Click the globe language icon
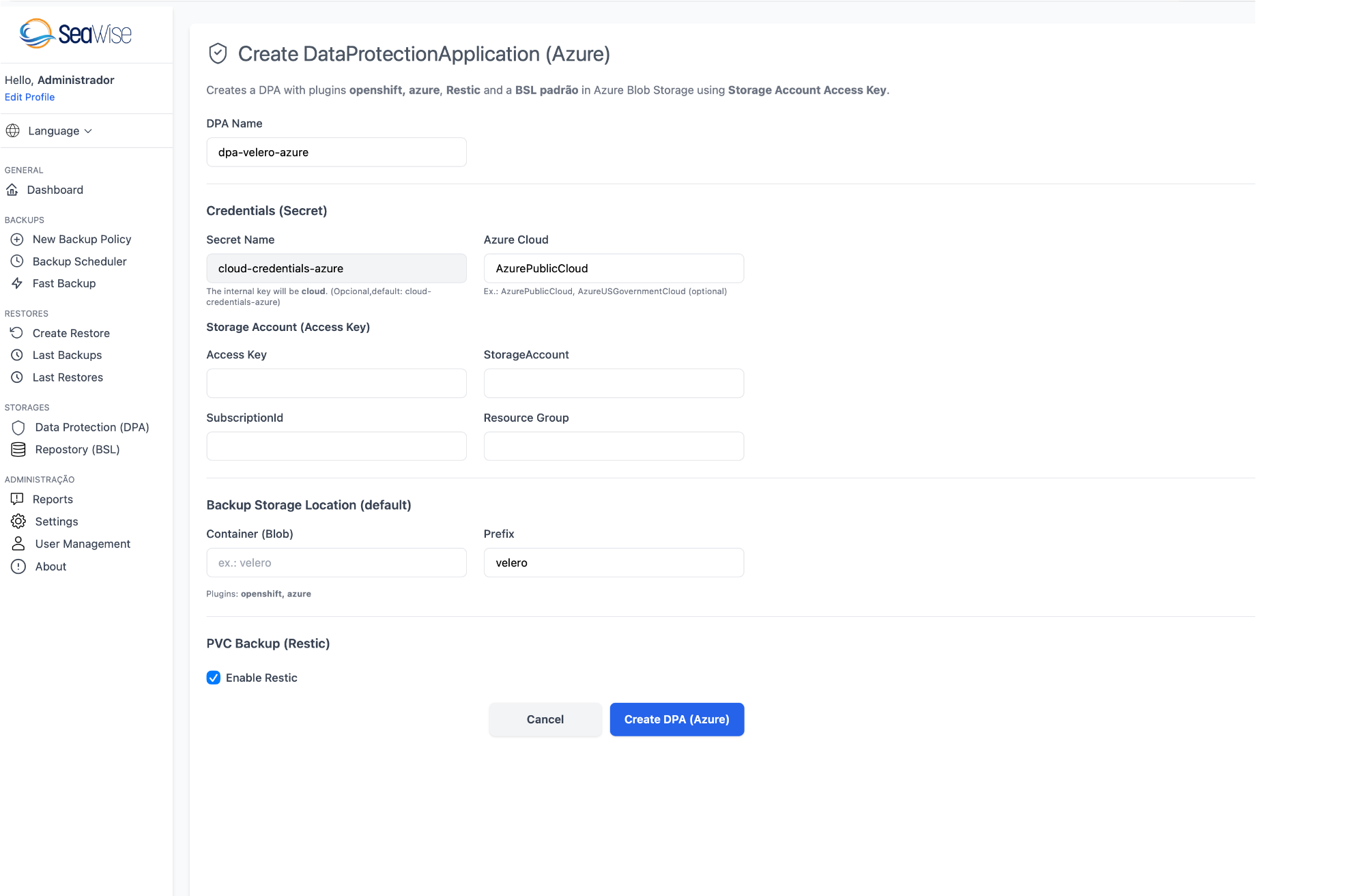This screenshot has width=1365, height=896. [x=12, y=130]
